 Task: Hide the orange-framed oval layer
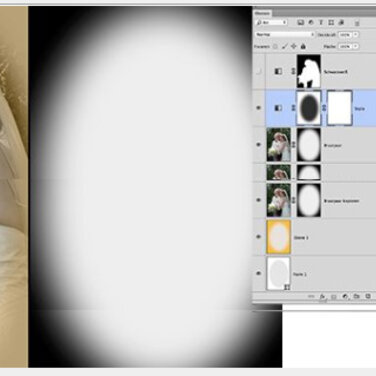tap(259, 237)
